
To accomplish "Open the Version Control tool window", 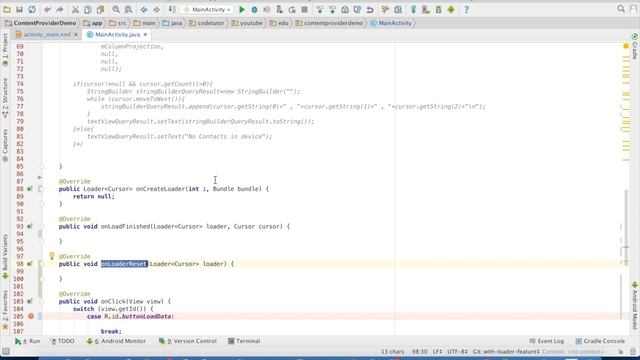I will coord(188,341).
